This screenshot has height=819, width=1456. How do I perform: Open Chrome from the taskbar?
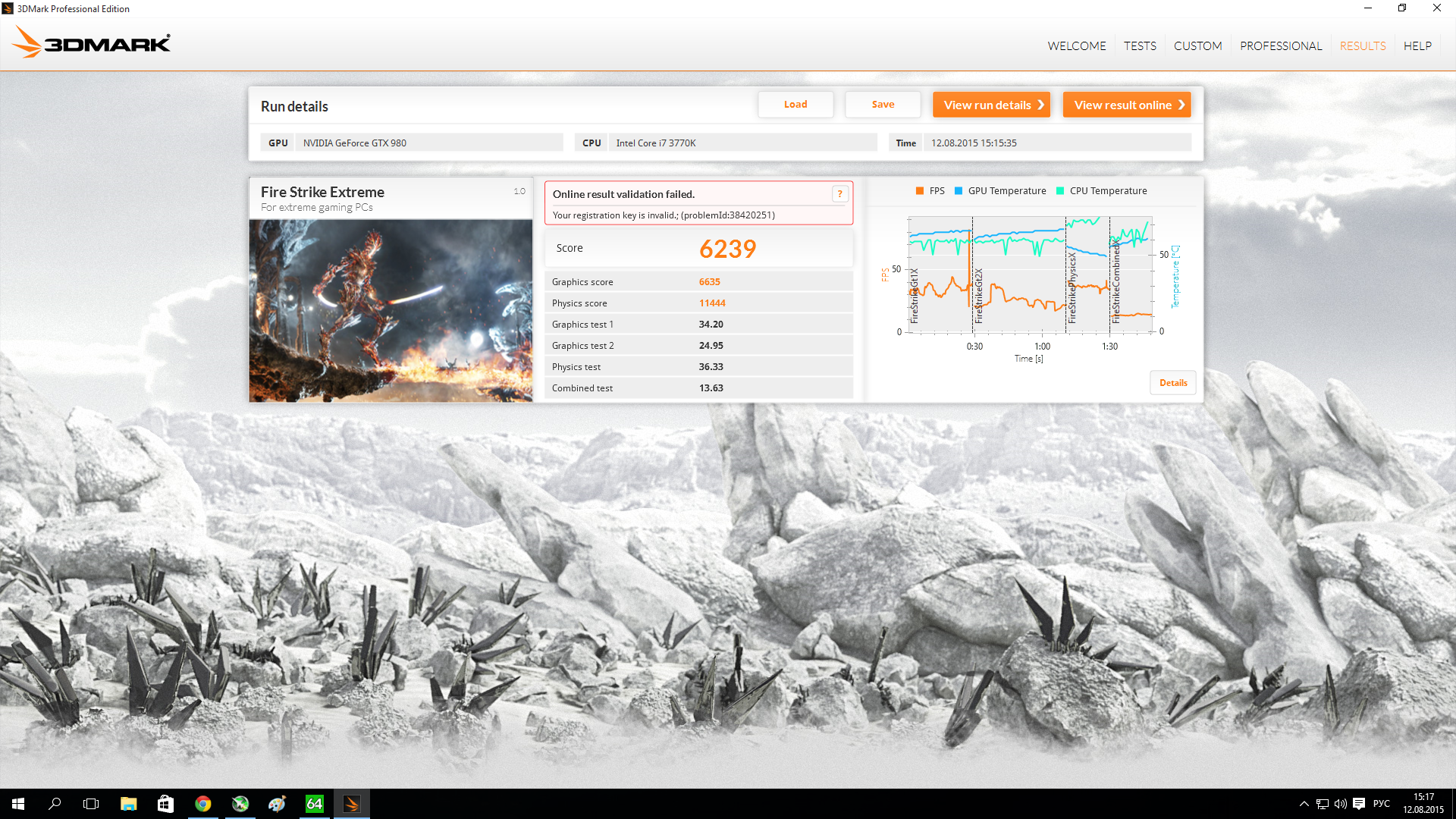tap(202, 804)
